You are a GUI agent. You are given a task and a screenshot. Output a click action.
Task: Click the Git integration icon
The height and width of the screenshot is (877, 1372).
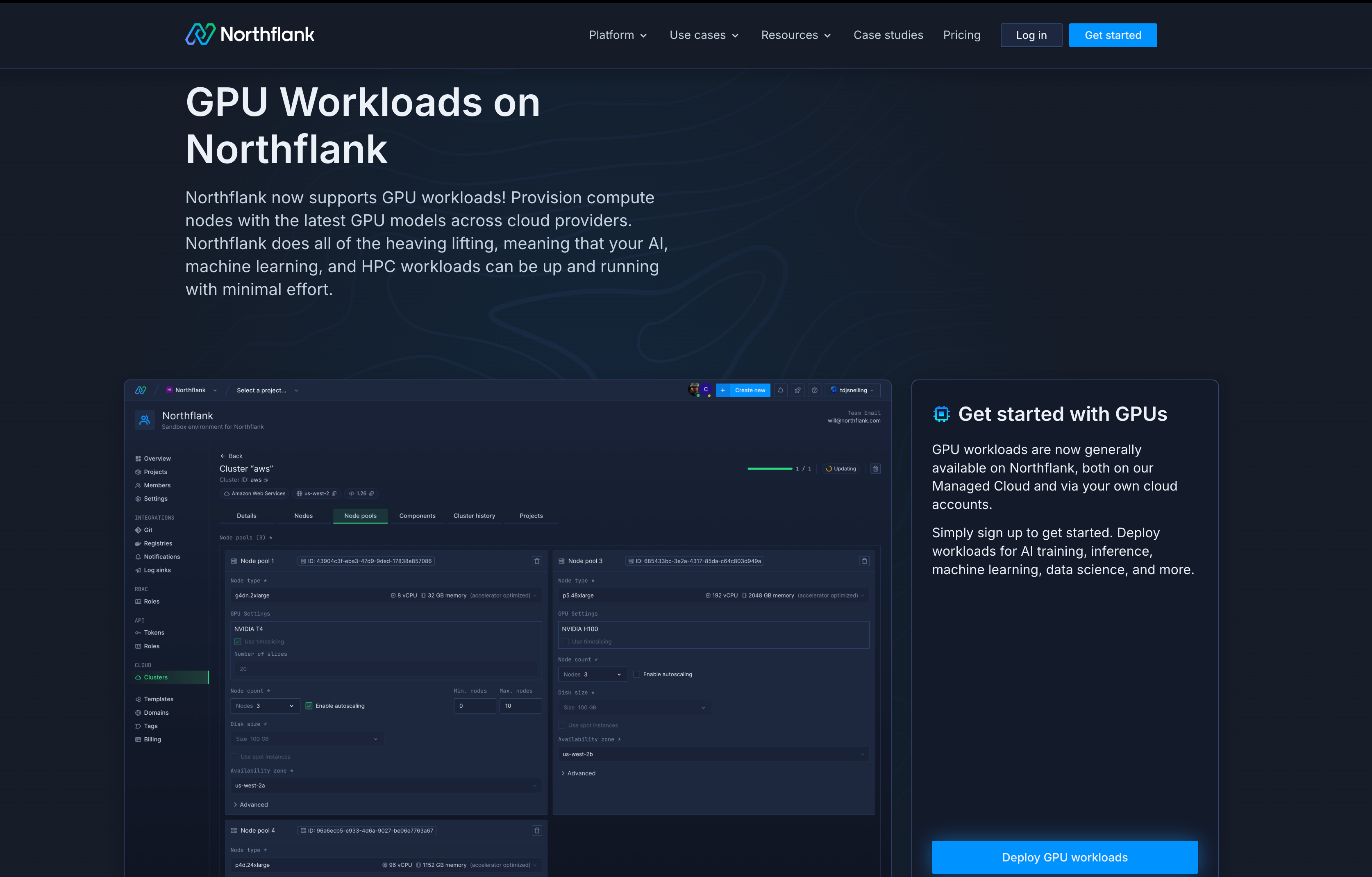pyautogui.click(x=138, y=530)
